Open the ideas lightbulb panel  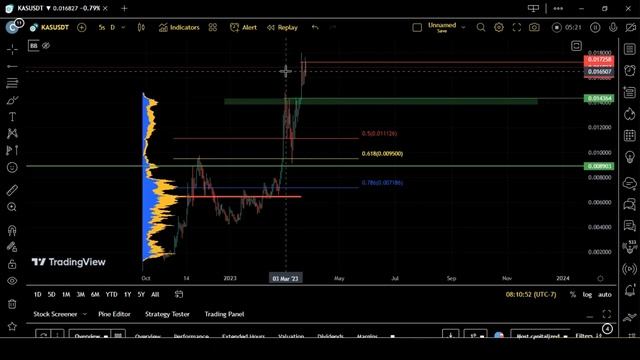tap(630, 157)
